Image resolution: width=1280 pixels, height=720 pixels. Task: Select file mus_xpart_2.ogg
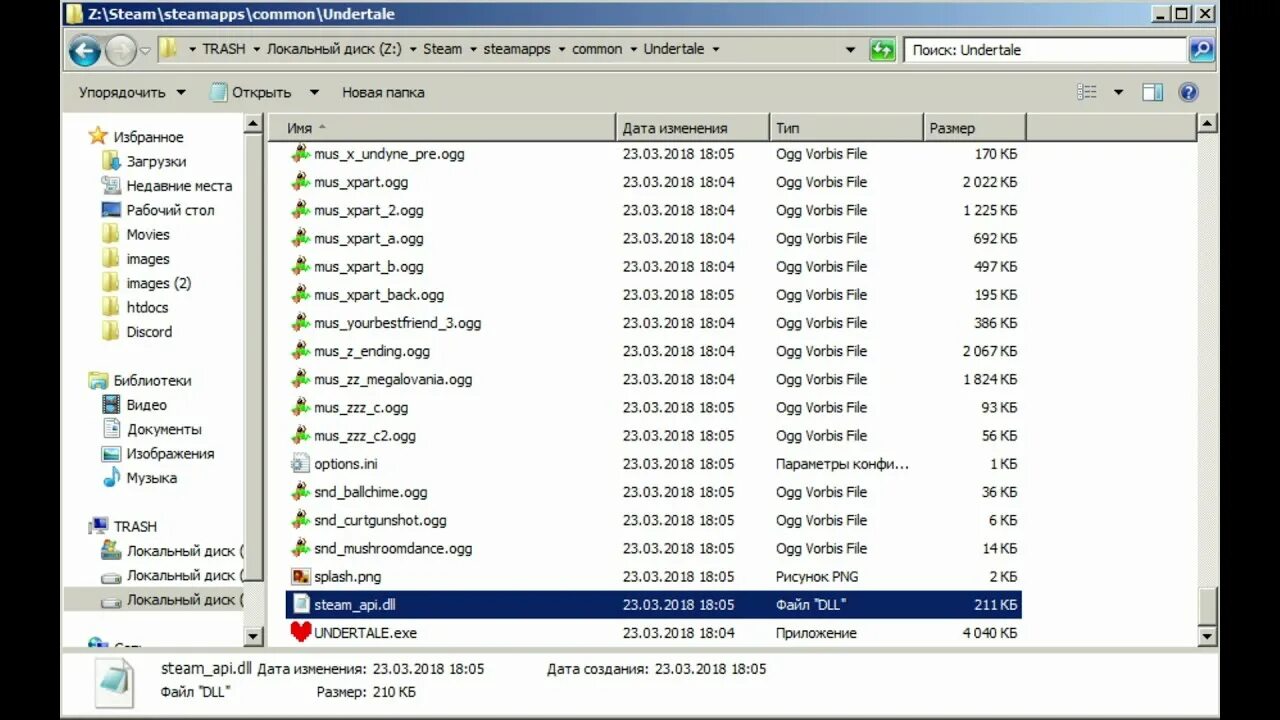[x=369, y=210]
